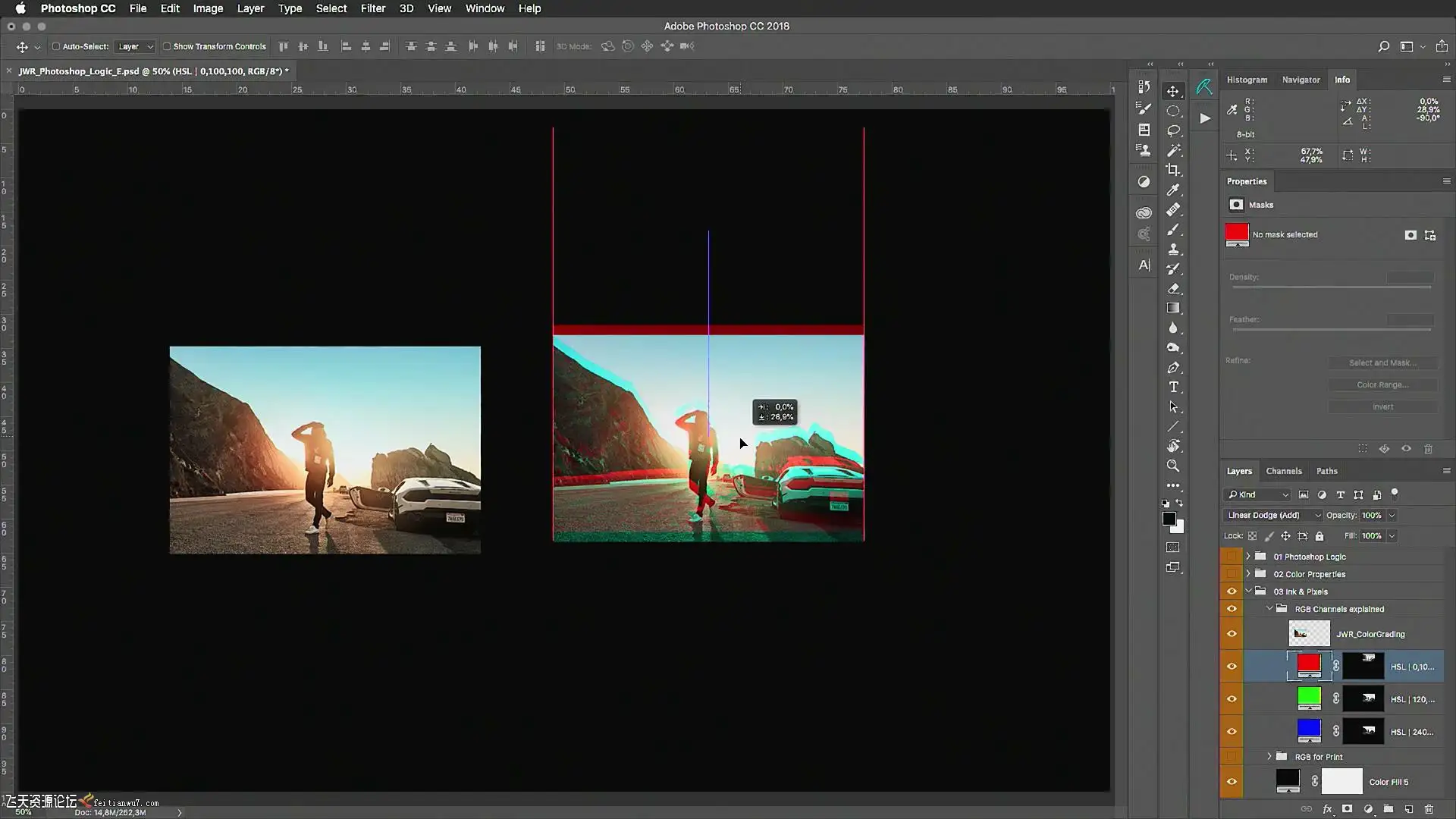Expand the RGB for Print group
This screenshot has width=1456, height=819.
click(x=1269, y=757)
